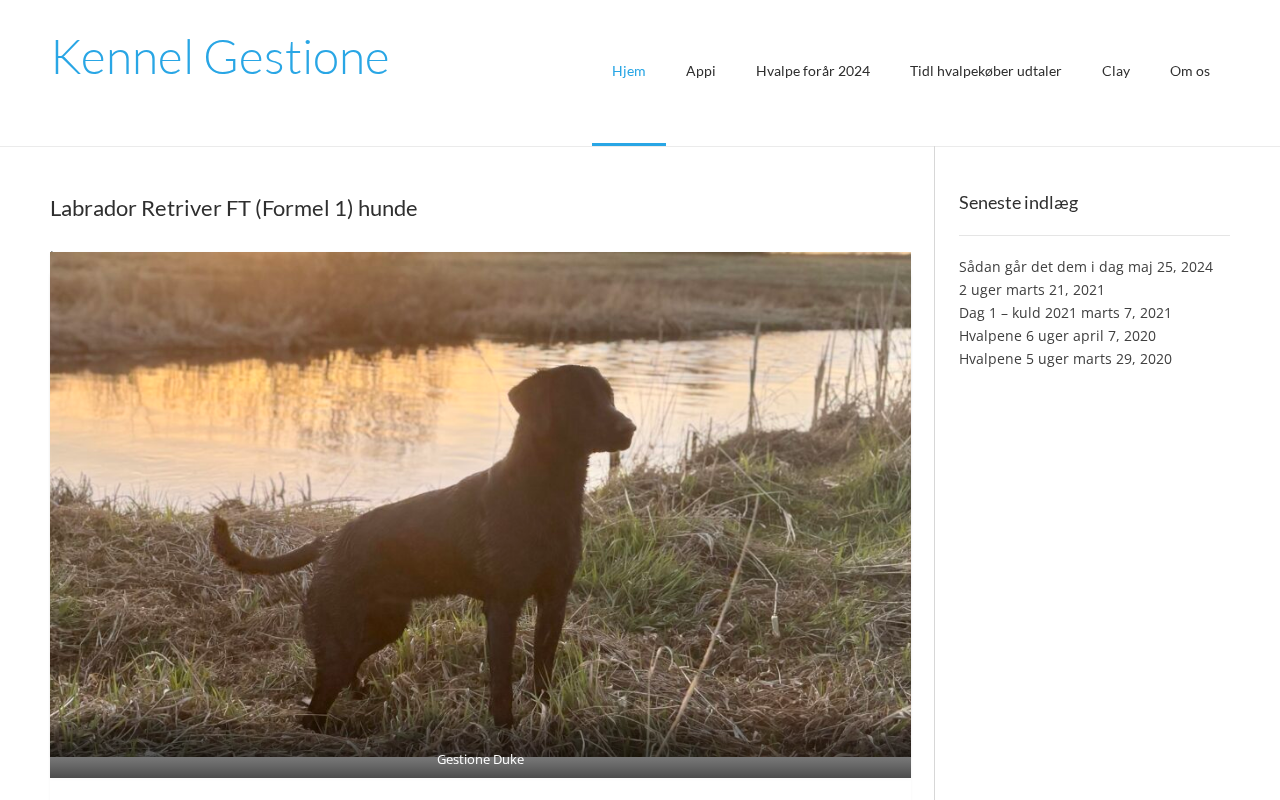Open the Hvalpene 6 uger post
Image resolution: width=1280 pixels, height=800 pixels.
click(1014, 336)
